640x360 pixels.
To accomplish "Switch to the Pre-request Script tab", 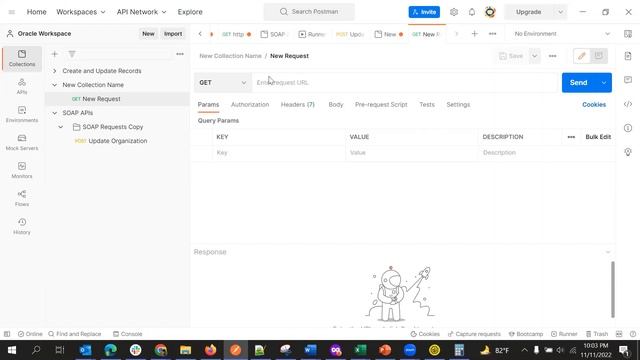I will pos(381,104).
